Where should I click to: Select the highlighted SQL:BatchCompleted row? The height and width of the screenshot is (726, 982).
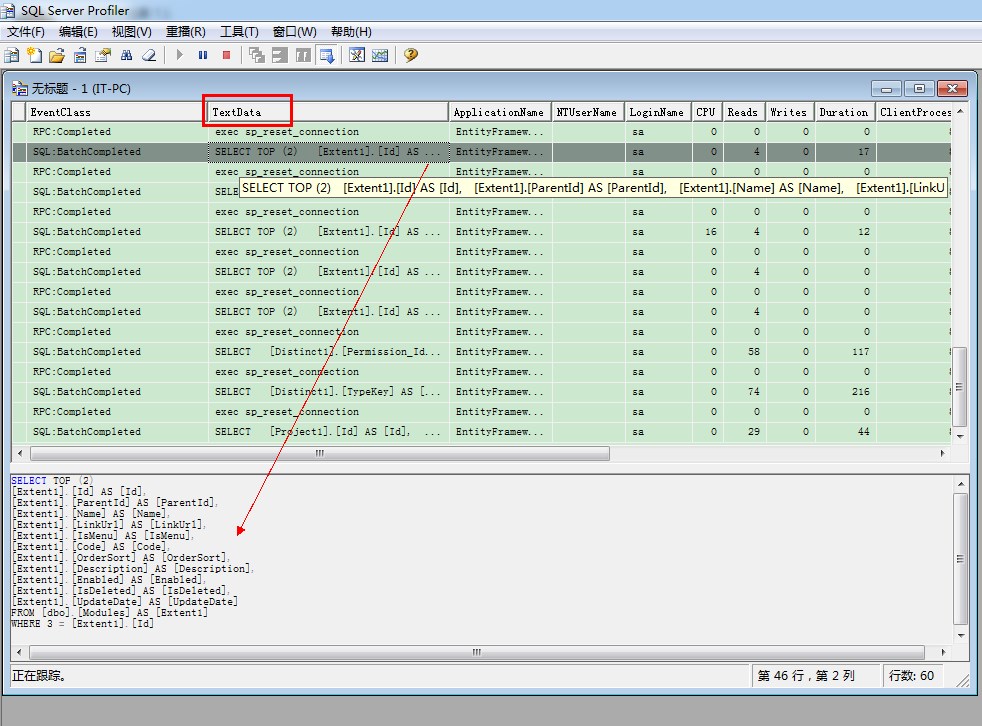tap(482, 152)
